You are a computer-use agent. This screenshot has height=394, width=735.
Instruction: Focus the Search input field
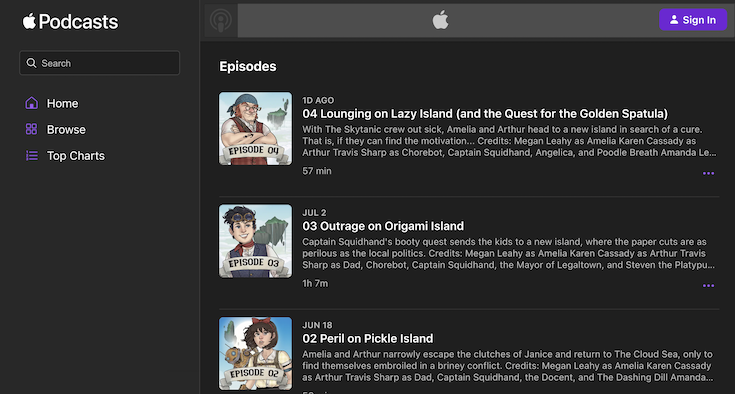coord(99,63)
